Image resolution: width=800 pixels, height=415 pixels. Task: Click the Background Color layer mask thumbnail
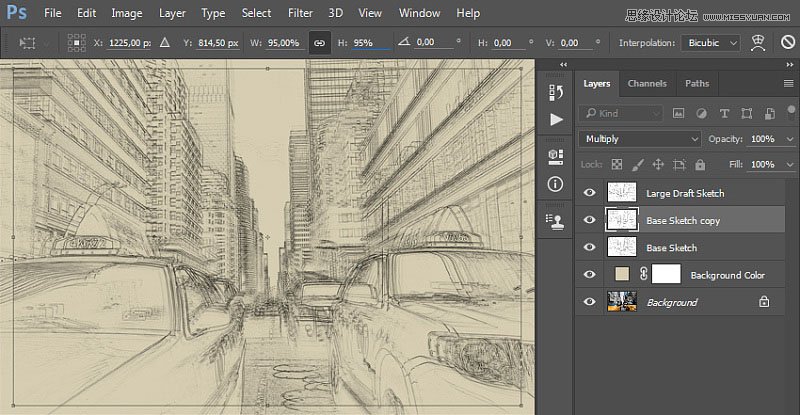tap(666, 274)
